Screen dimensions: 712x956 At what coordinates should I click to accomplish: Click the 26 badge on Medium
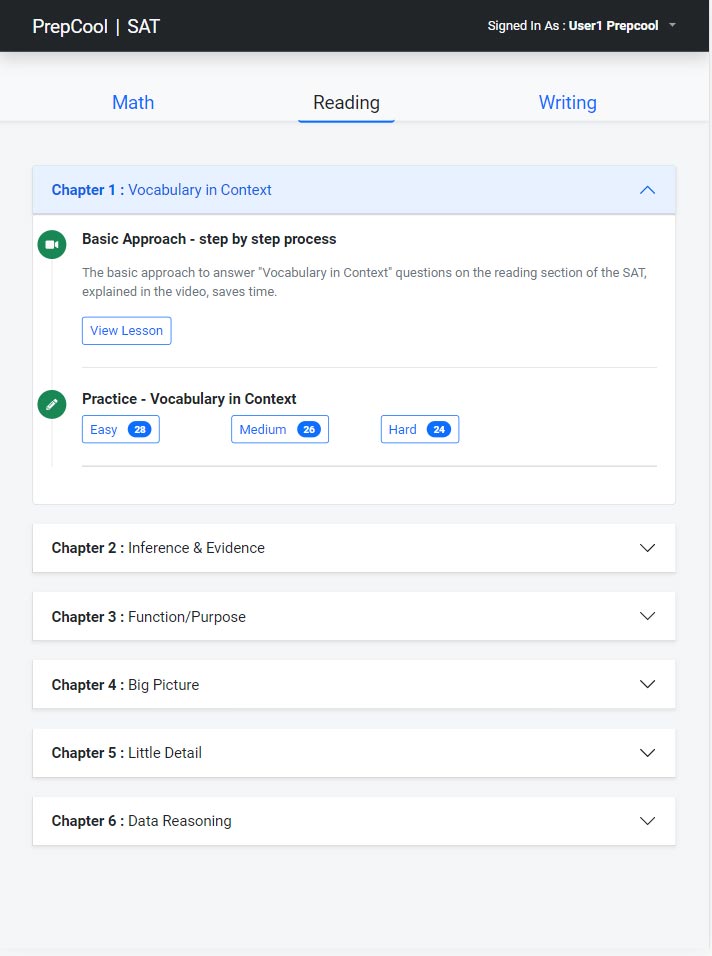[x=309, y=429]
